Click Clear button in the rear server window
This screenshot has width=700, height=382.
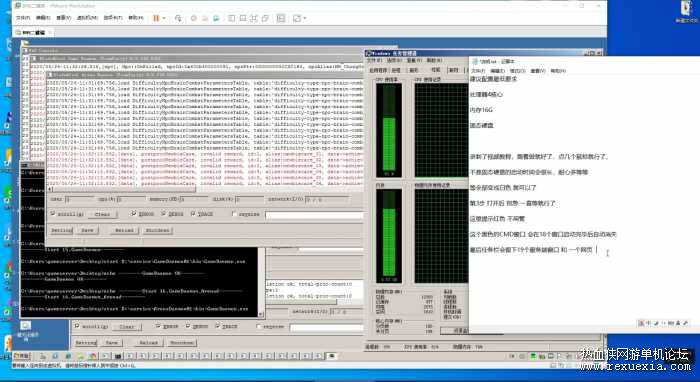127,327
